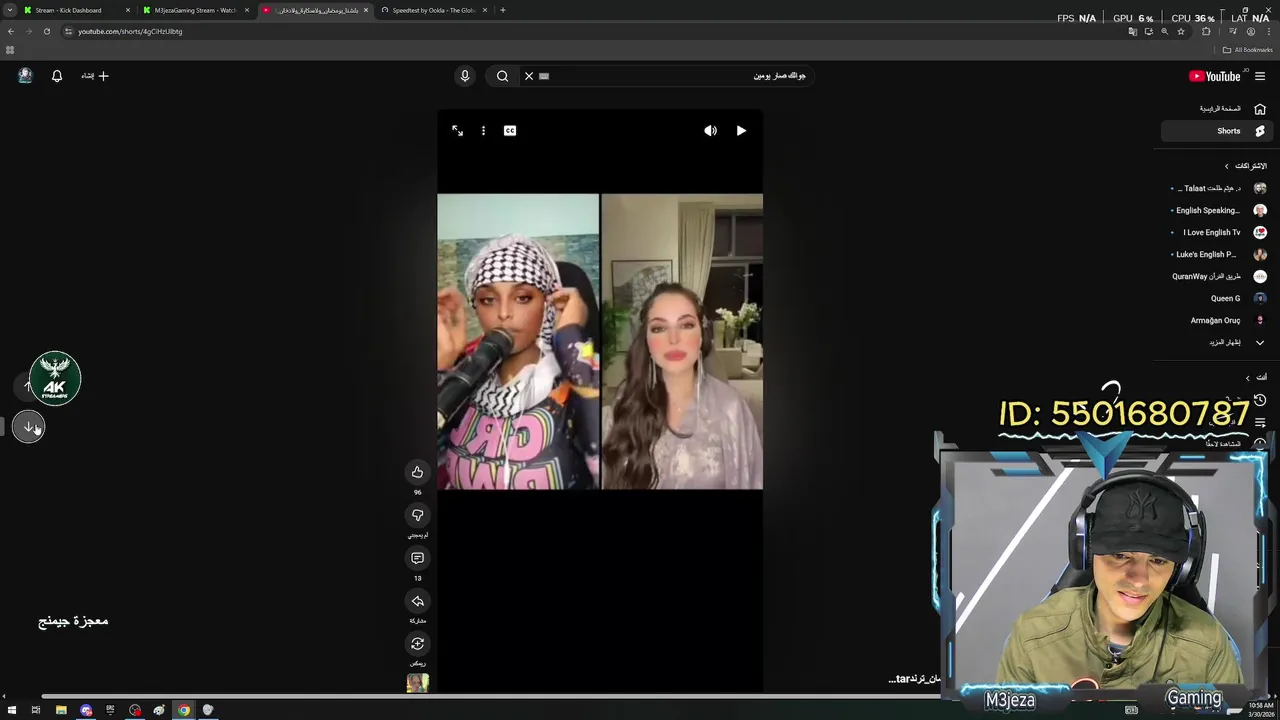Open the Windows Start menu

tap(11, 710)
